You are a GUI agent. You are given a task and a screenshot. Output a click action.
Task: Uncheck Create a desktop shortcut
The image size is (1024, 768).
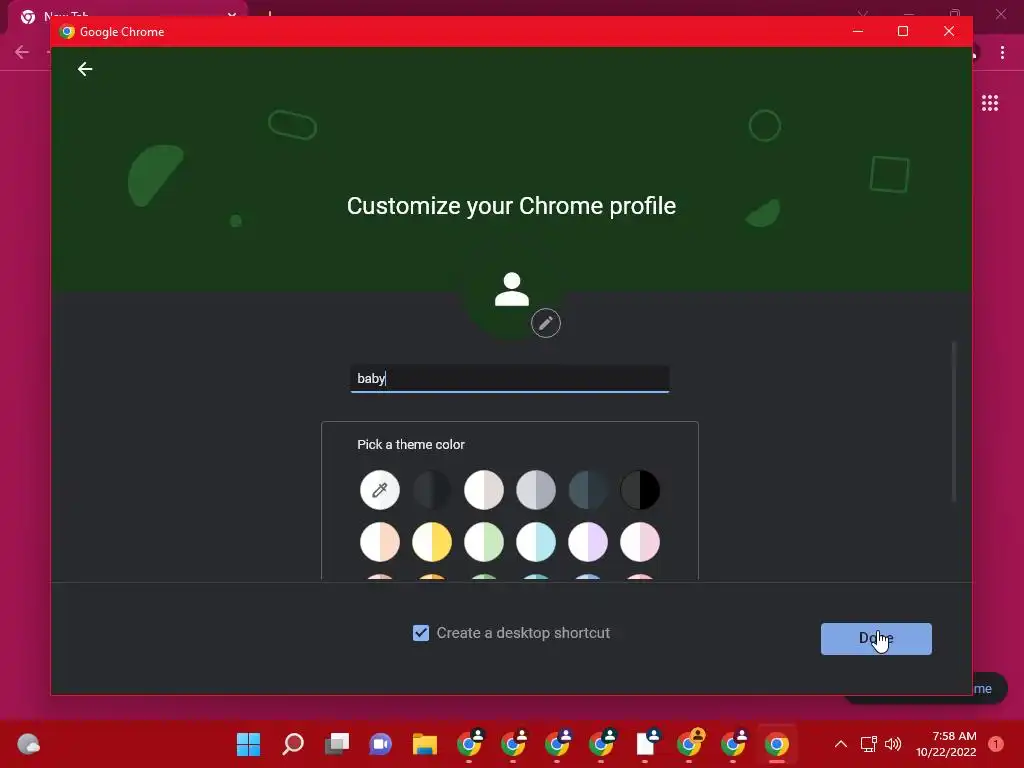pos(421,633)
